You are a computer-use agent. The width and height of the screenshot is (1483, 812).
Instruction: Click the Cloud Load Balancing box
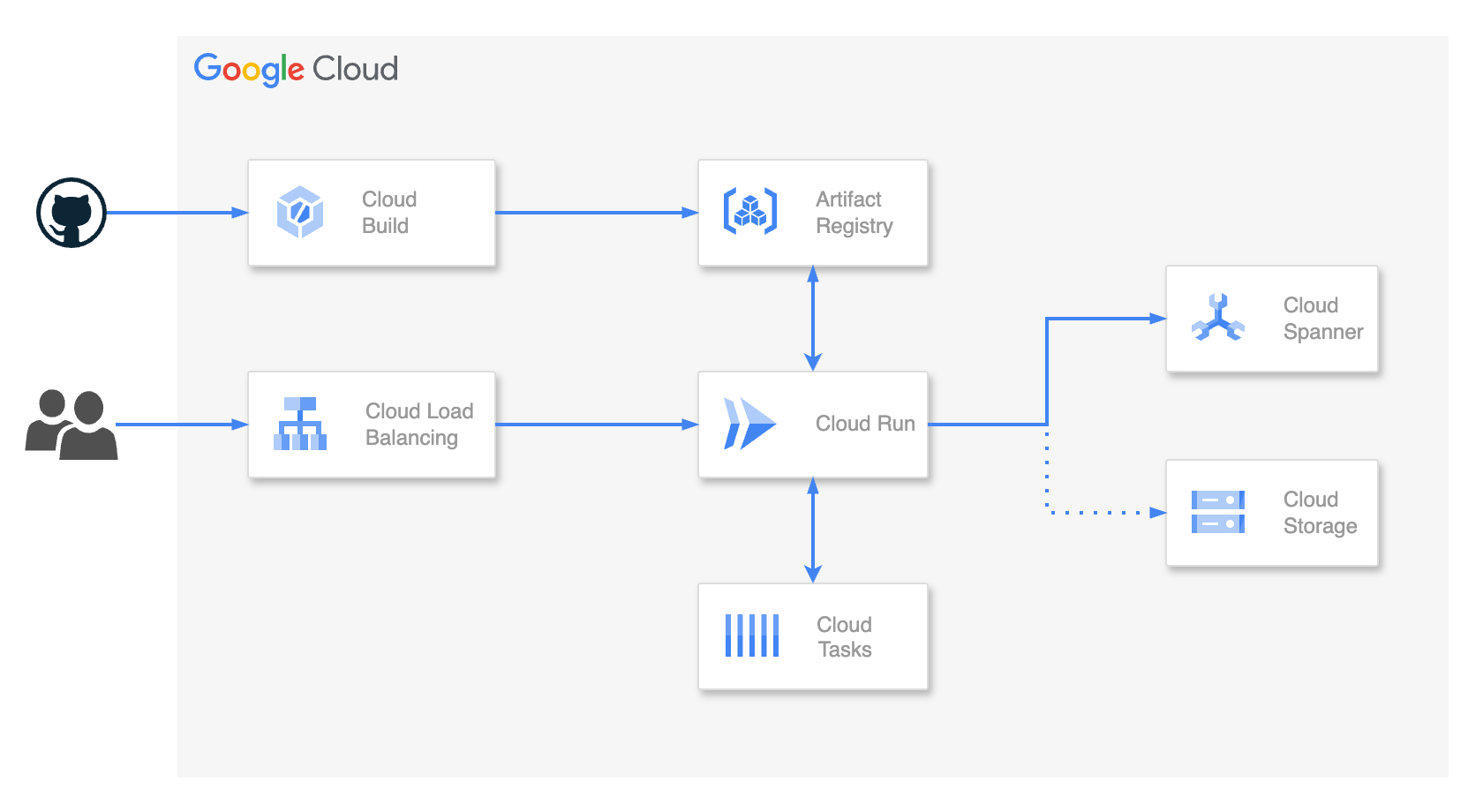(x=372, y=425)
